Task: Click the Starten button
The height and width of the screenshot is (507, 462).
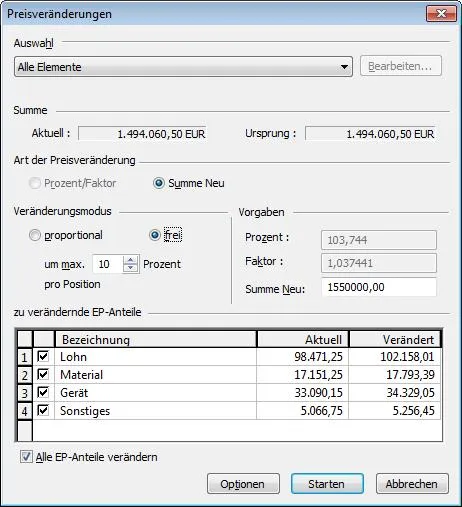Action: coord(327,484)
